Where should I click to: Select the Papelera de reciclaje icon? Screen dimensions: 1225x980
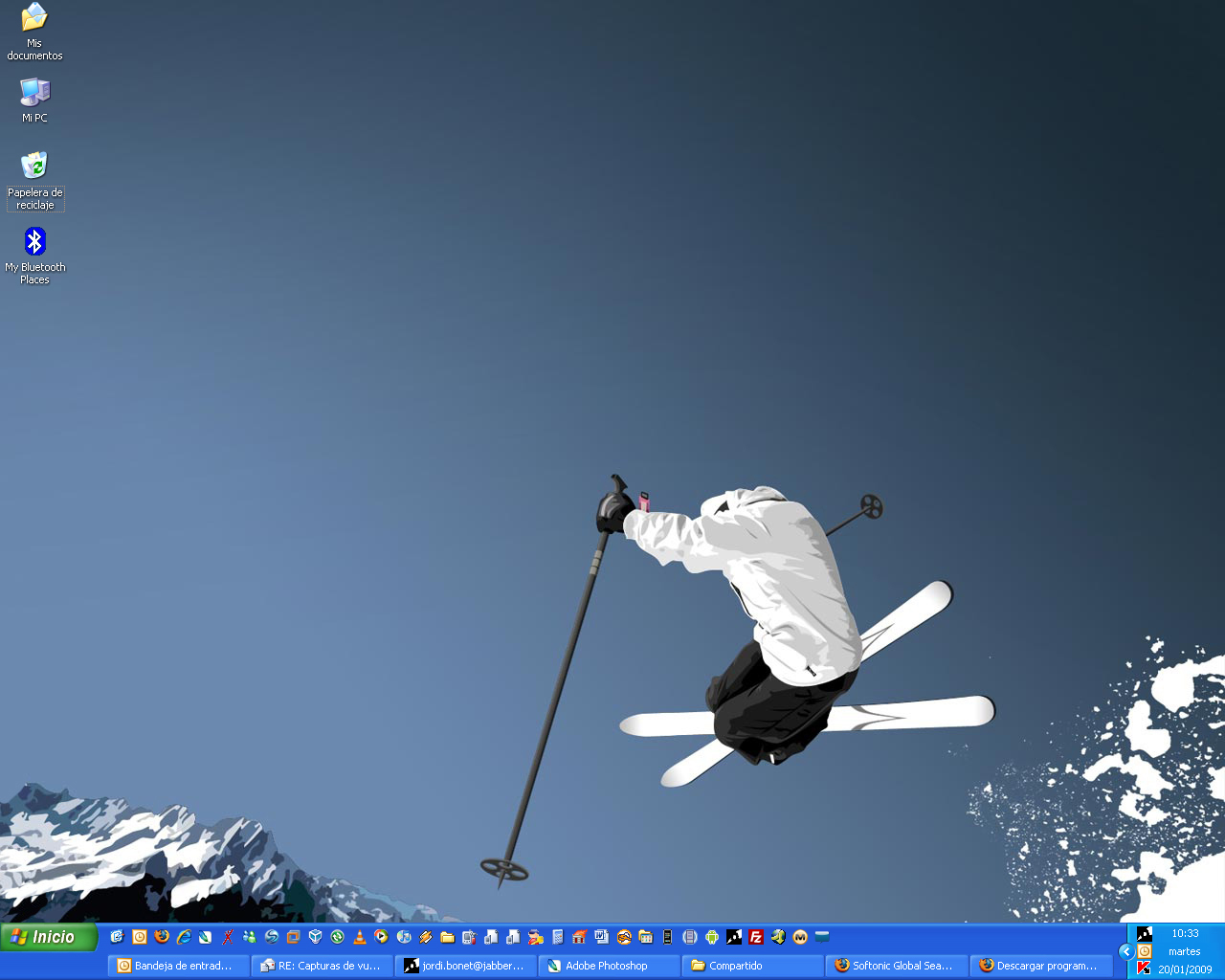tap(34, 179)
